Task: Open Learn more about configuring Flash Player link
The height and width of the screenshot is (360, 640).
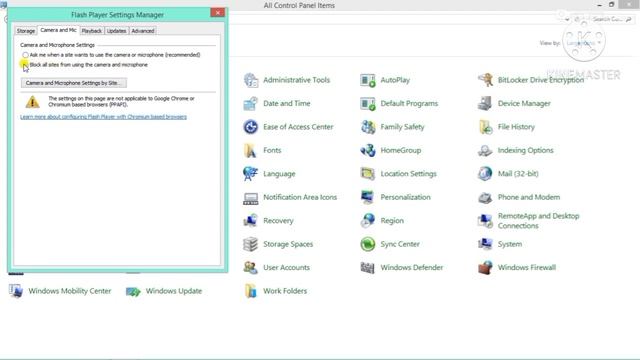Action: tap(103, 117)
